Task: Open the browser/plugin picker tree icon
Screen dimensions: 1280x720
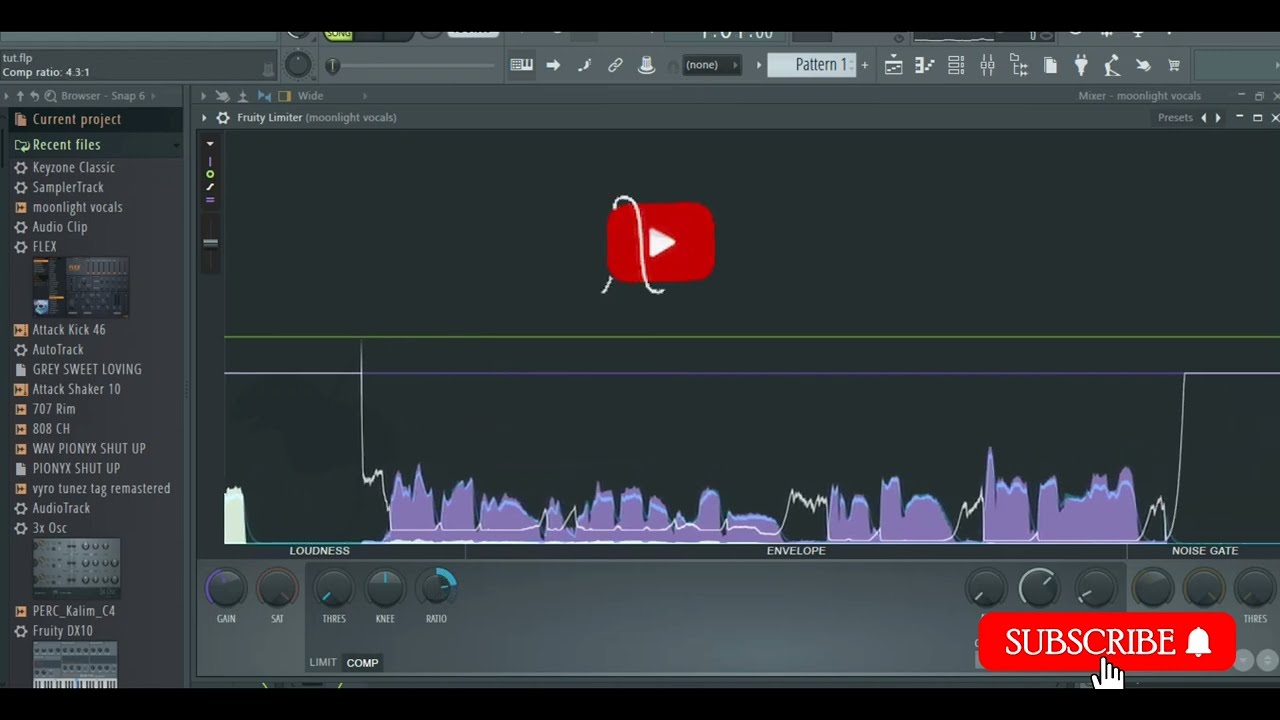Action: (x=1019, y=65)
